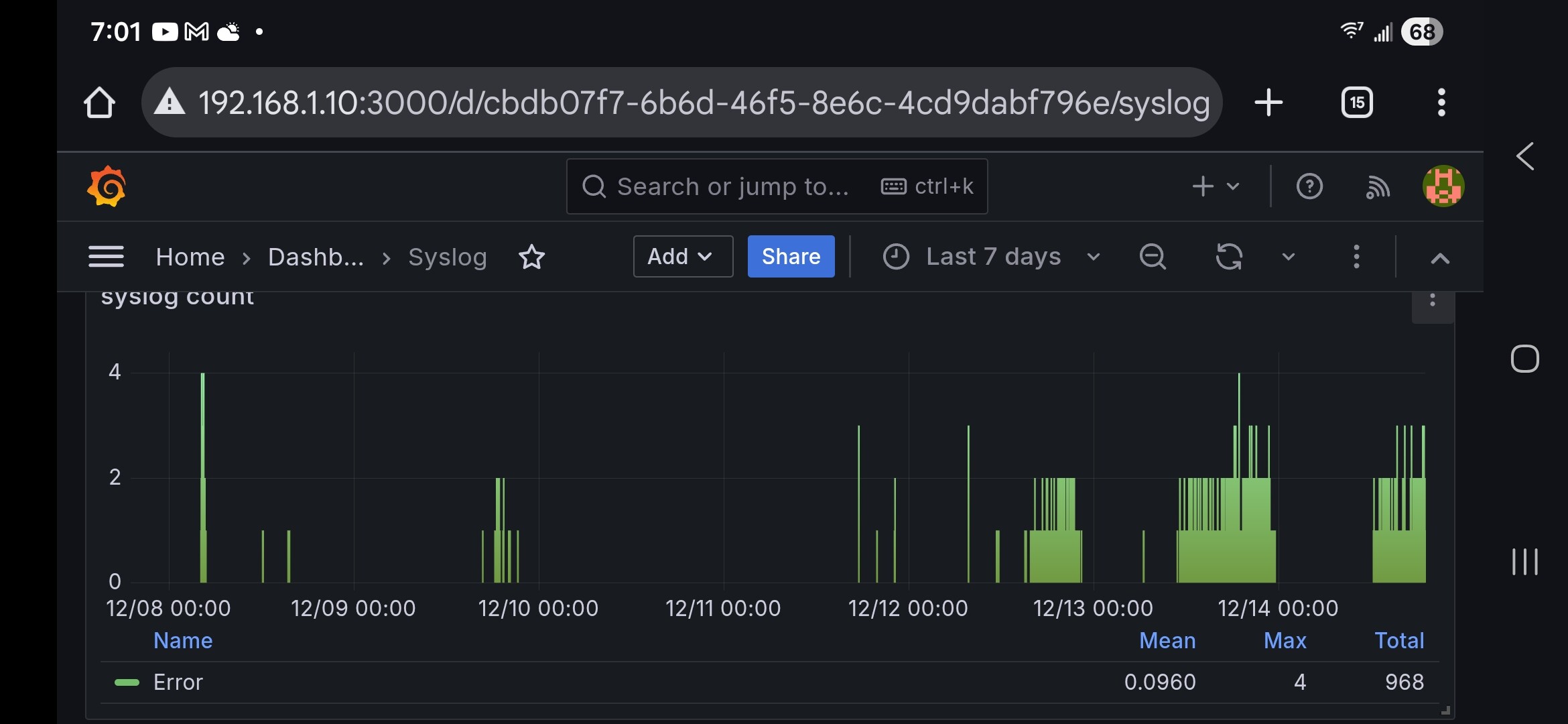Open the hamburger navigation menu

(x=106, y=257)
